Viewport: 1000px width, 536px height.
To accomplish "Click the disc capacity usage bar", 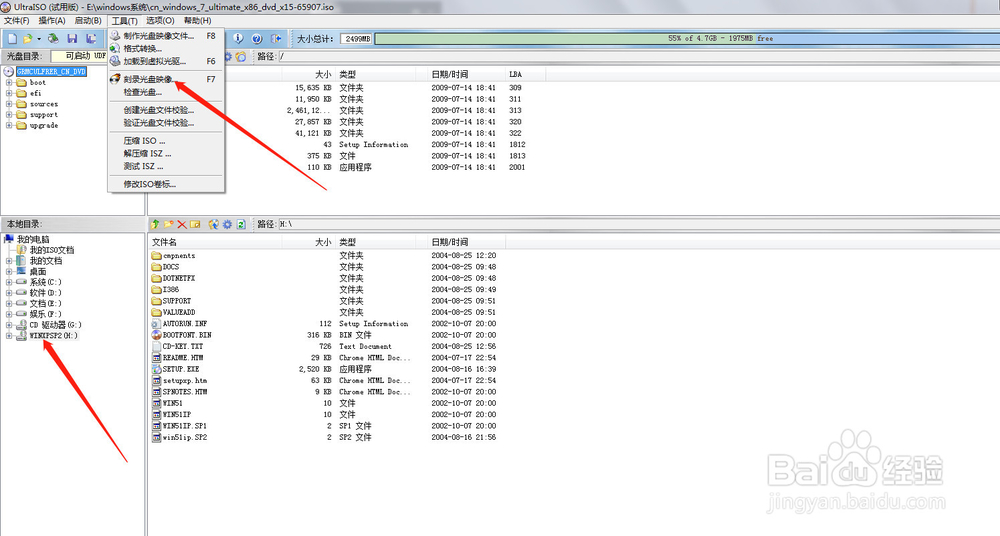I will point(687,39).
